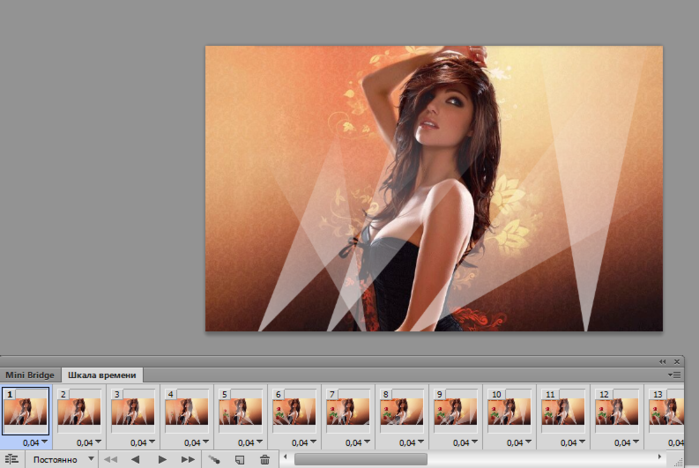The height and width of the screenshot is (468, 699).
Task: Open frame 9 delay time dropdown
Action: coord(465,443)
